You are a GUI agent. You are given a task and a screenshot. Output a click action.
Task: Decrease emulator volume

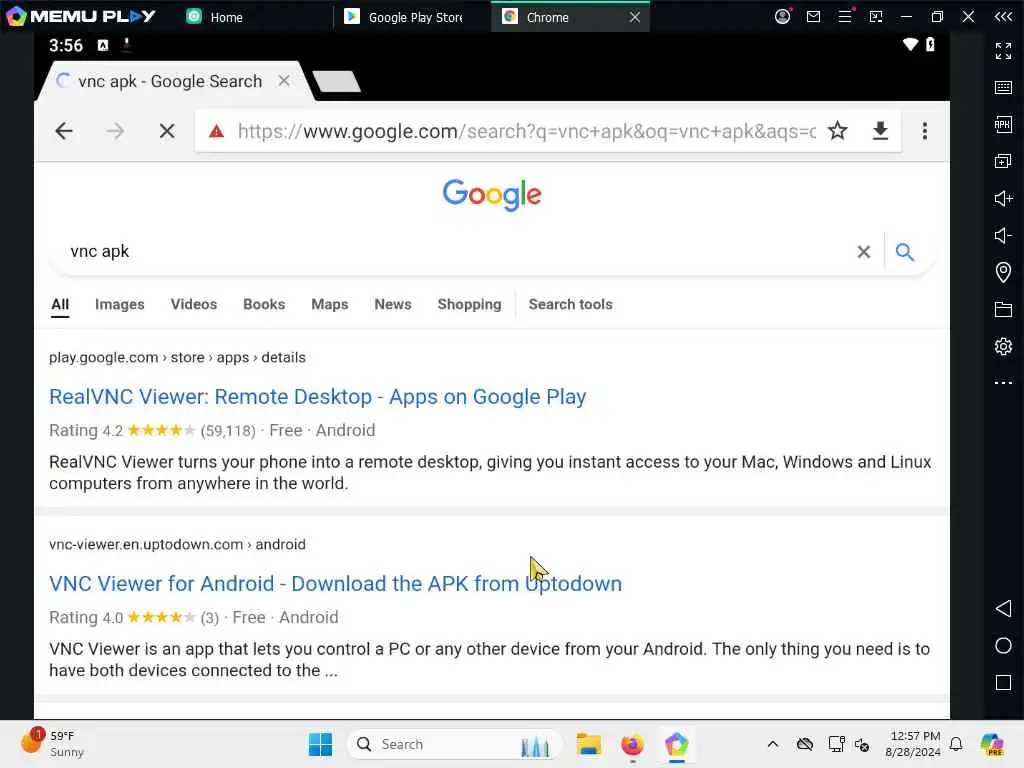[x=1003, y=235]
